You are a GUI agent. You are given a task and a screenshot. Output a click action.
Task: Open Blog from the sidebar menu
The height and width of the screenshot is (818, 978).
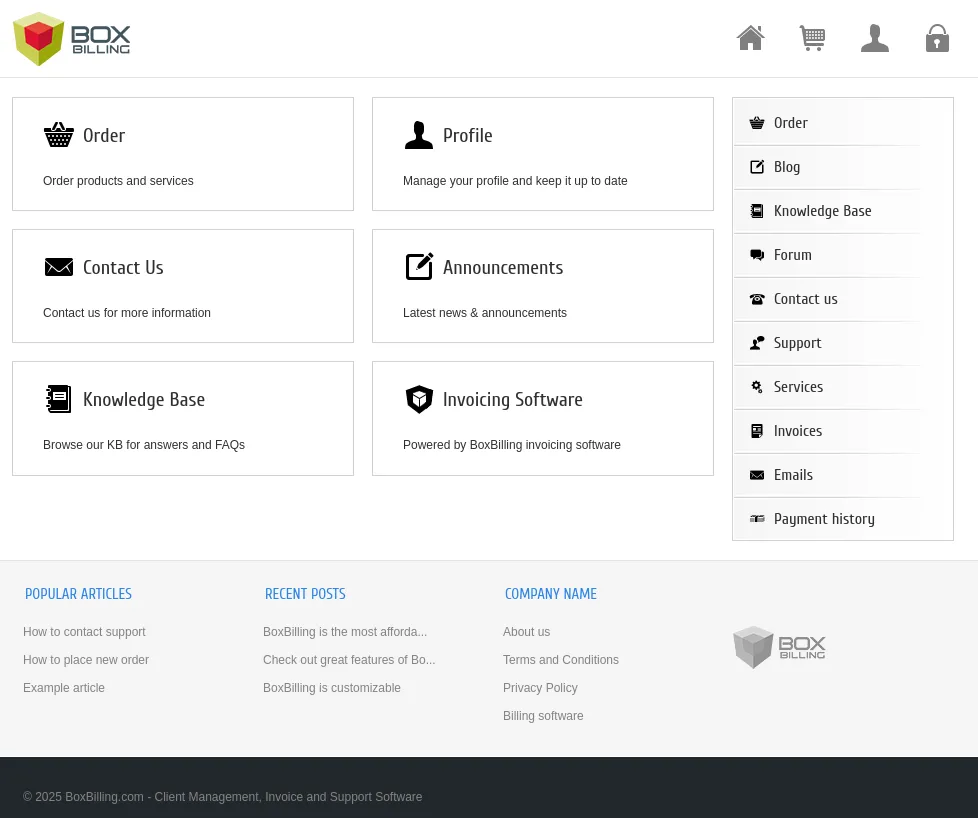point(786,167)
